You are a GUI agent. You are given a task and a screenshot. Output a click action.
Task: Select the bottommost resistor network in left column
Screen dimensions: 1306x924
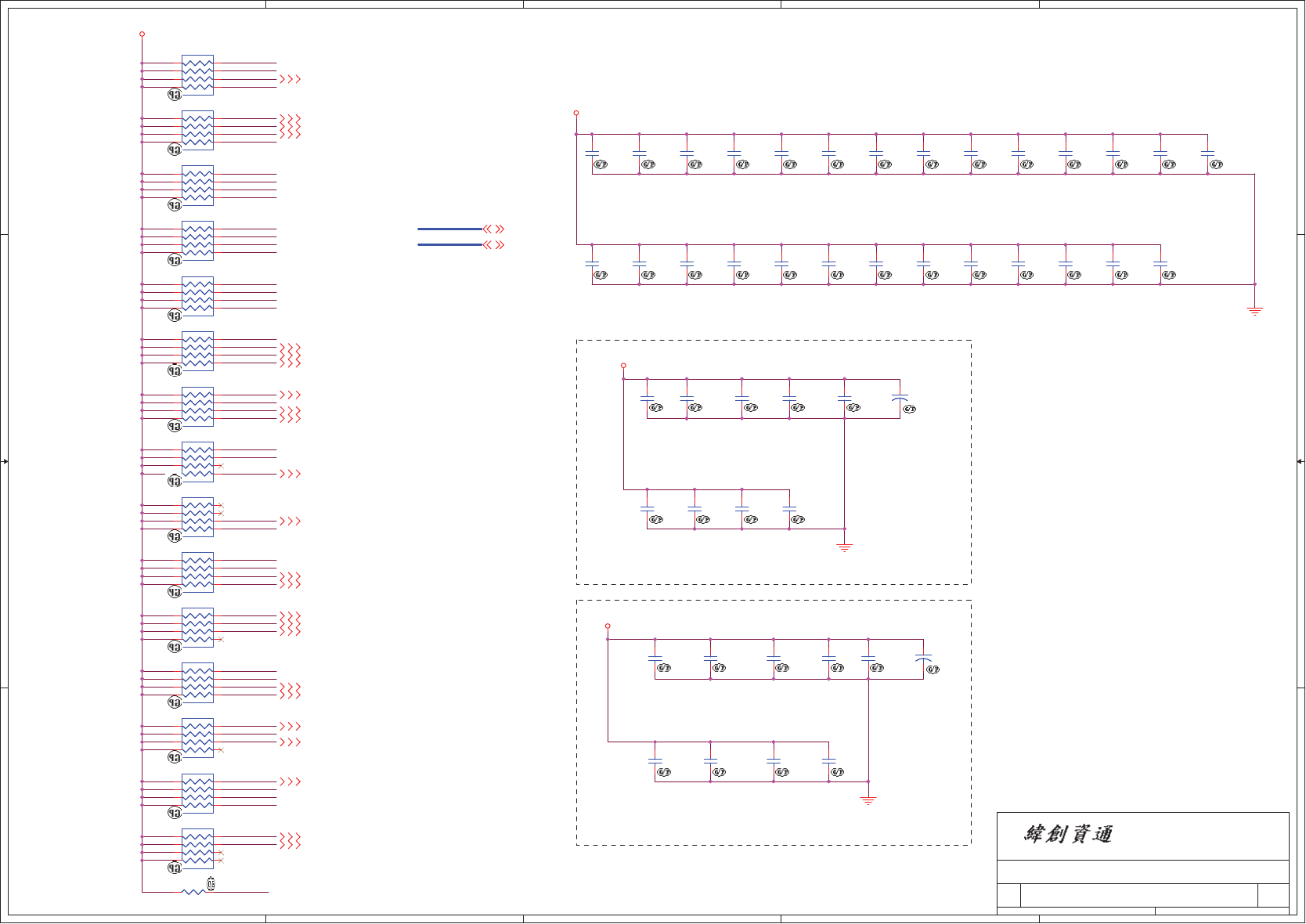coord(197,848)
